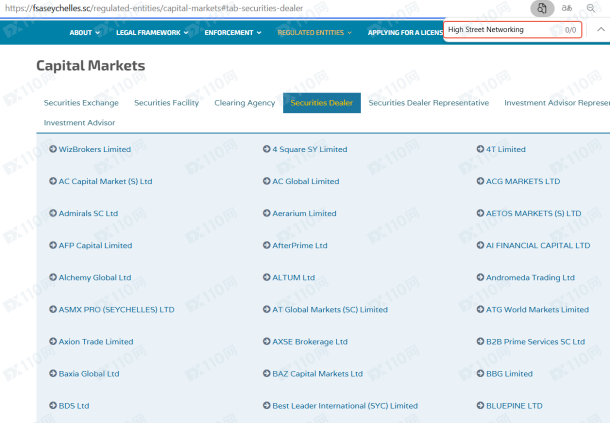The height and width of the screenshot is (423, 610).
Task: Click the translate page icon
Action: click(x=566, y=8)
